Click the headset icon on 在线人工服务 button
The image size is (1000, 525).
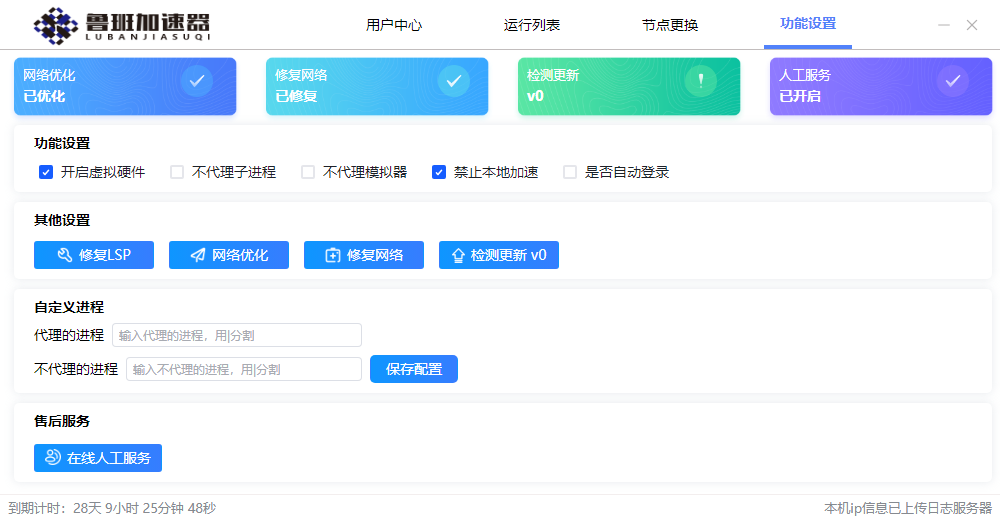(x=53, y=458)
